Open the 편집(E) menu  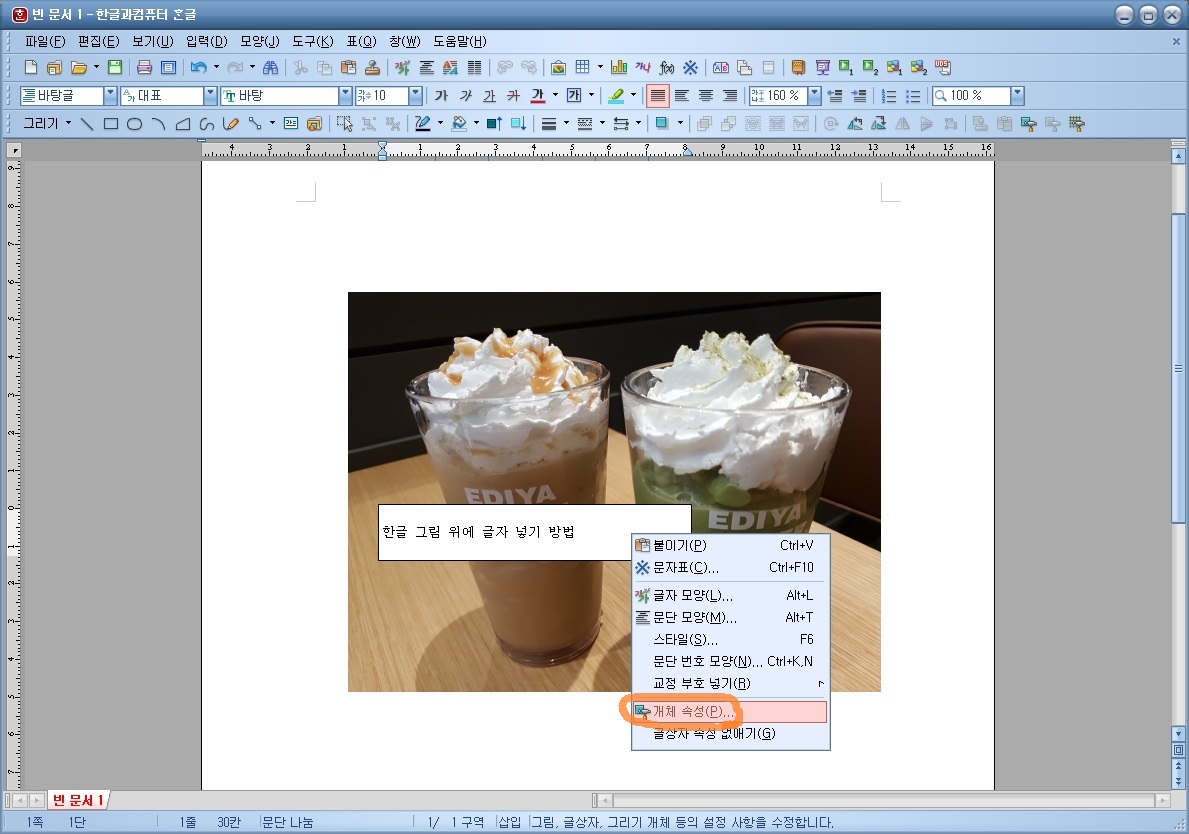tap(99, 41)
